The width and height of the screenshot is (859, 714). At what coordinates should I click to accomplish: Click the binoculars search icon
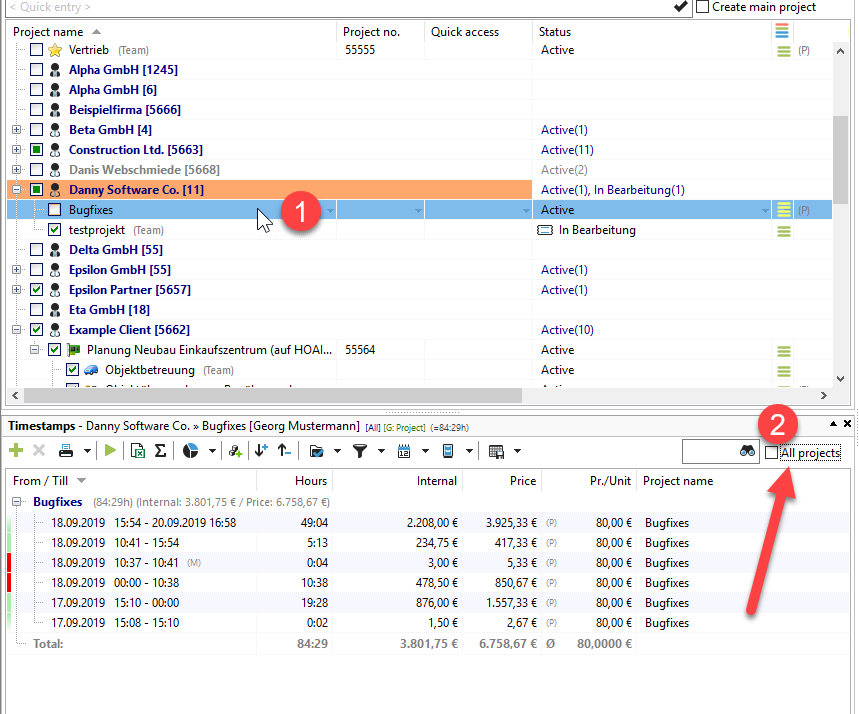click(x=748, y=452)
